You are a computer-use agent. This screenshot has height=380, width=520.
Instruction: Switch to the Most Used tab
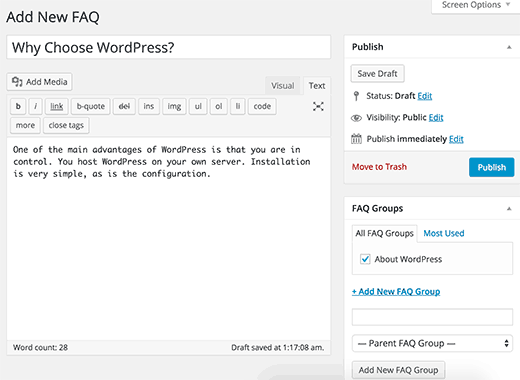click(444, 233)
